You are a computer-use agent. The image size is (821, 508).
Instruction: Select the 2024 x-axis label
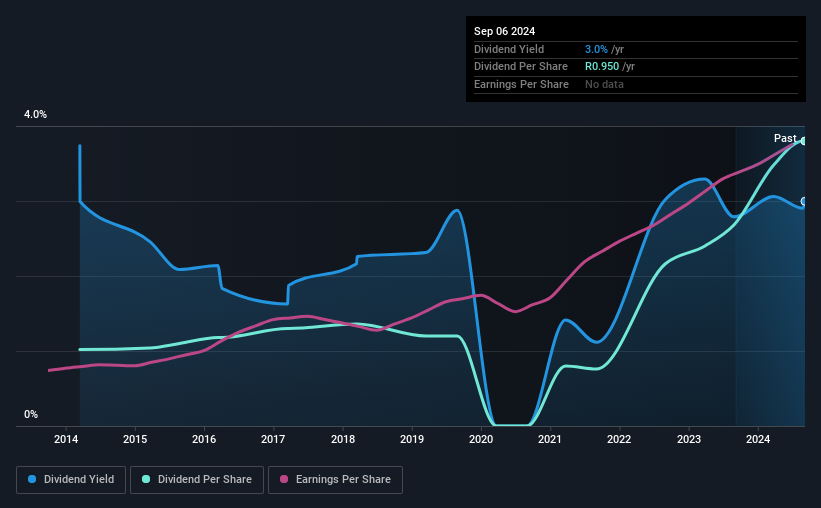[758, 439]
